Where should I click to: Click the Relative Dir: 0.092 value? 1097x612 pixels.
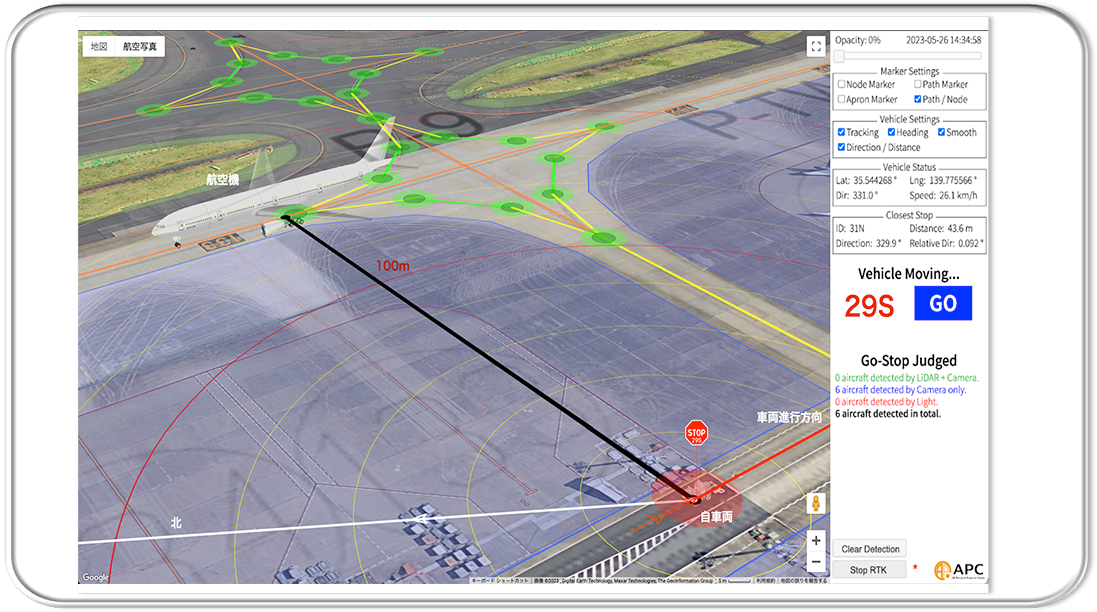pos(947,244)
